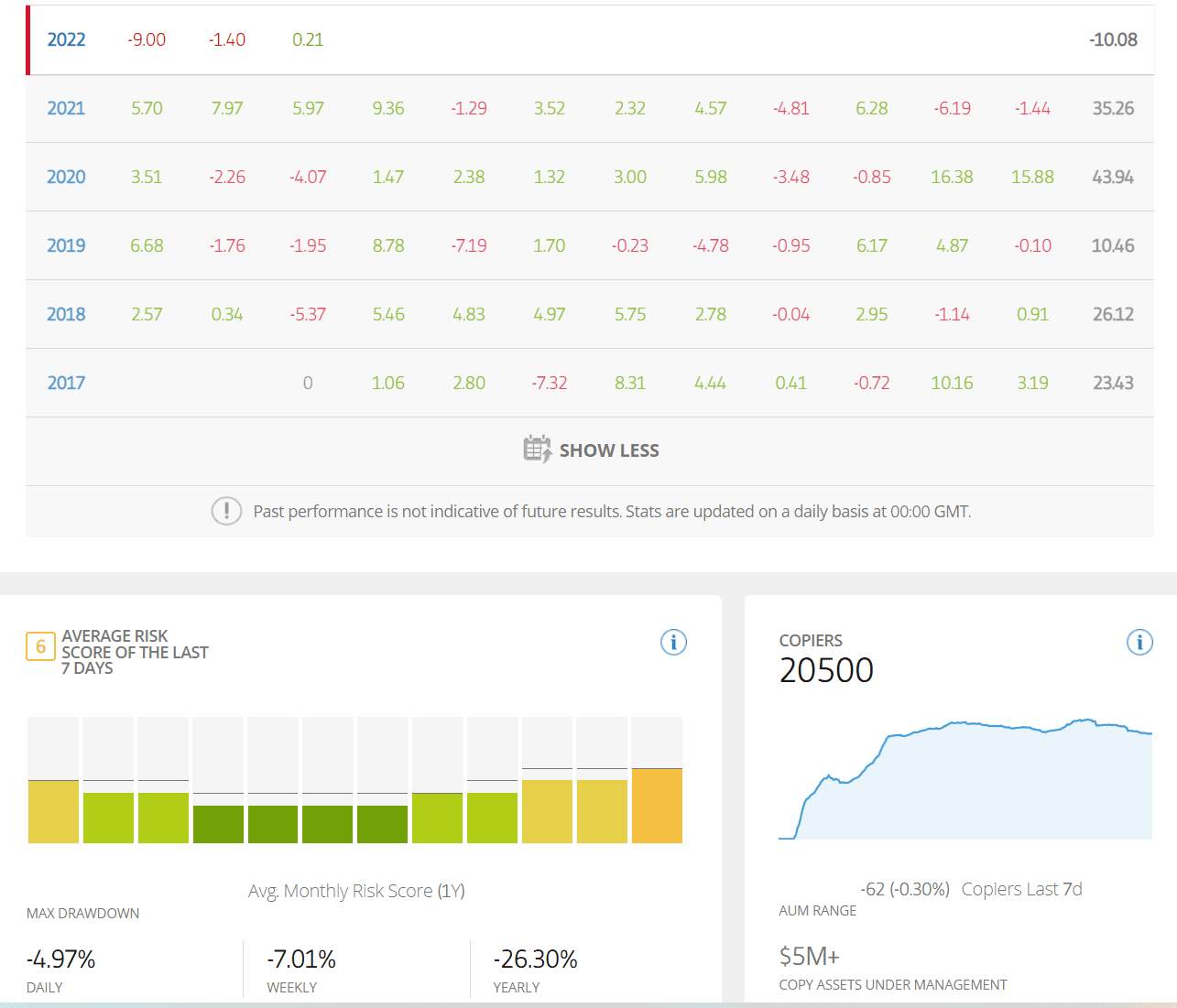The width and height of the screenshot is (1177, 1008).
Task: Click the copiers line chart
Action: (x=965, y=779)
